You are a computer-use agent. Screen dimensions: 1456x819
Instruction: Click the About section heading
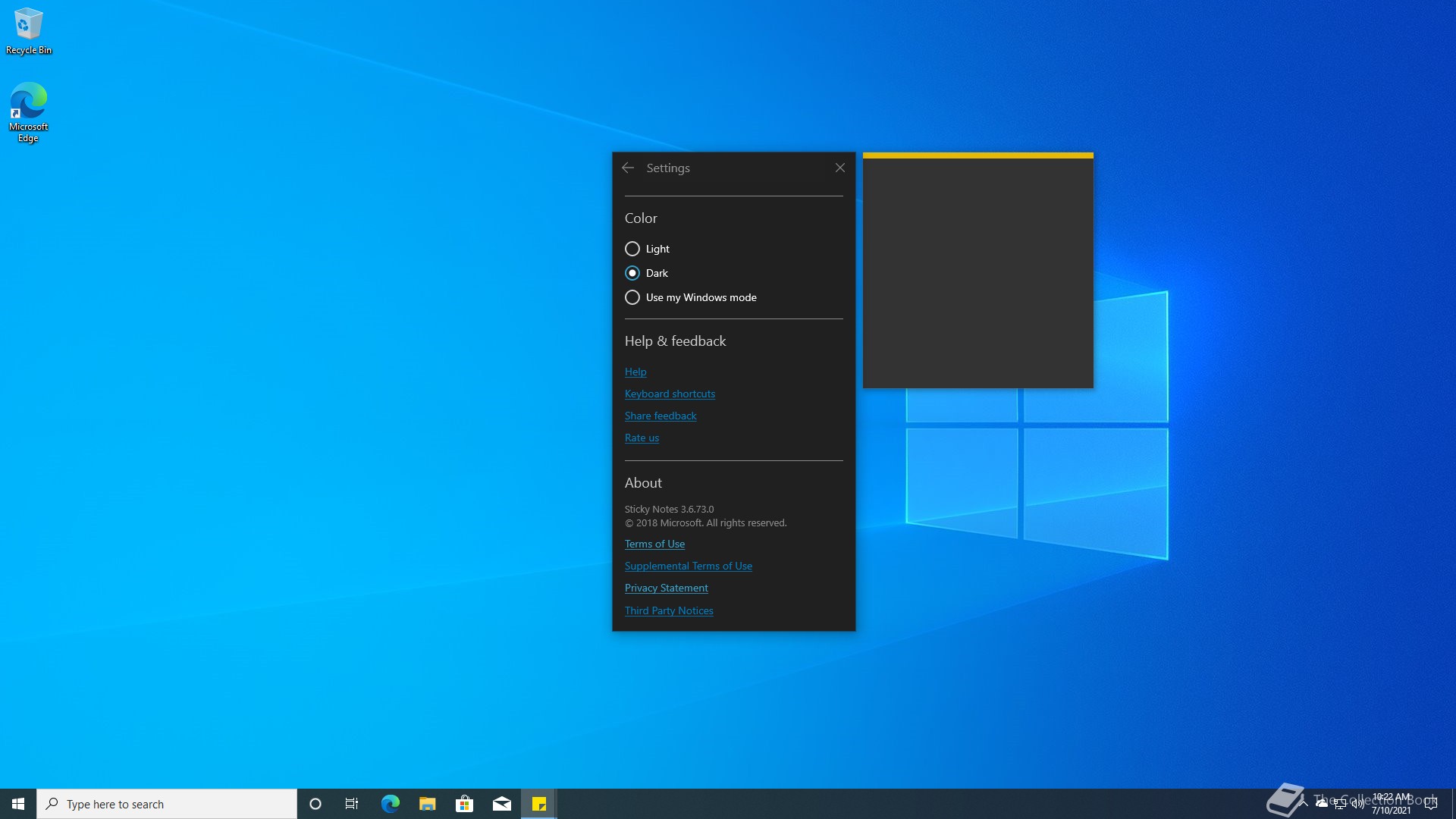point(643,483)
